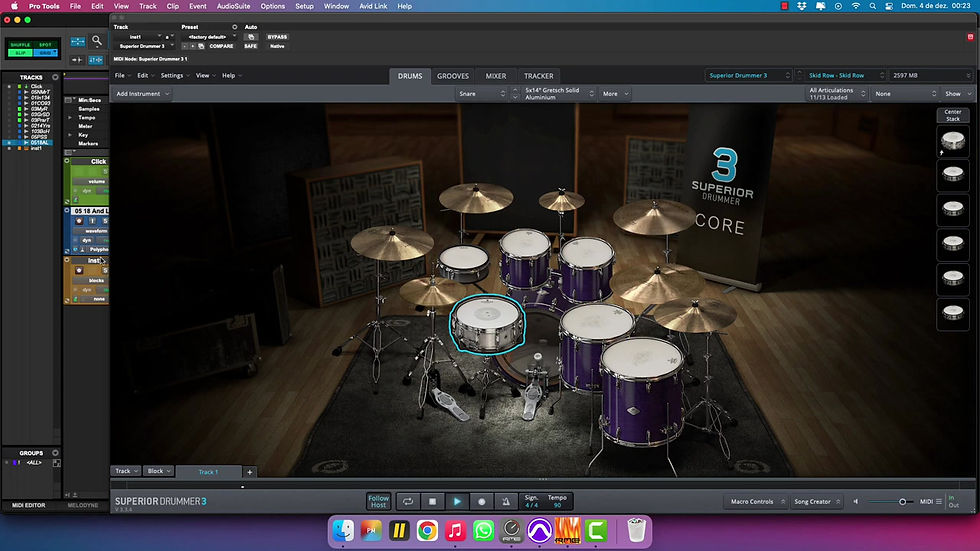Open Pro Tools AudioSuite menu

[x=233, y=6]
